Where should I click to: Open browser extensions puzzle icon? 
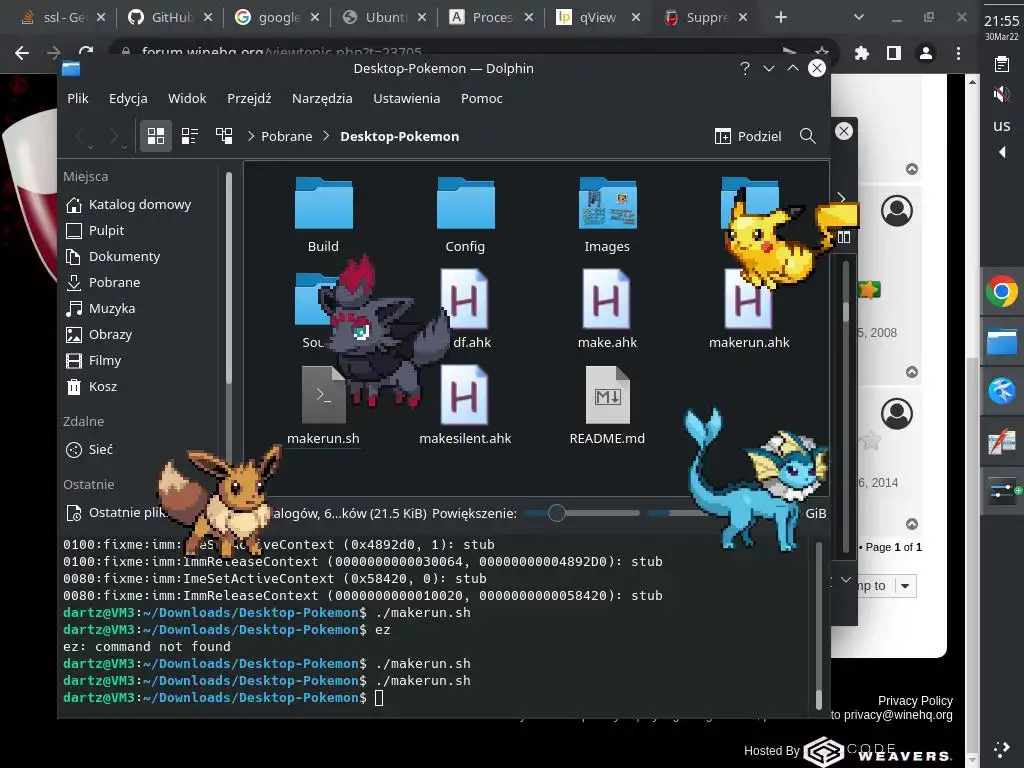[861, 53]
